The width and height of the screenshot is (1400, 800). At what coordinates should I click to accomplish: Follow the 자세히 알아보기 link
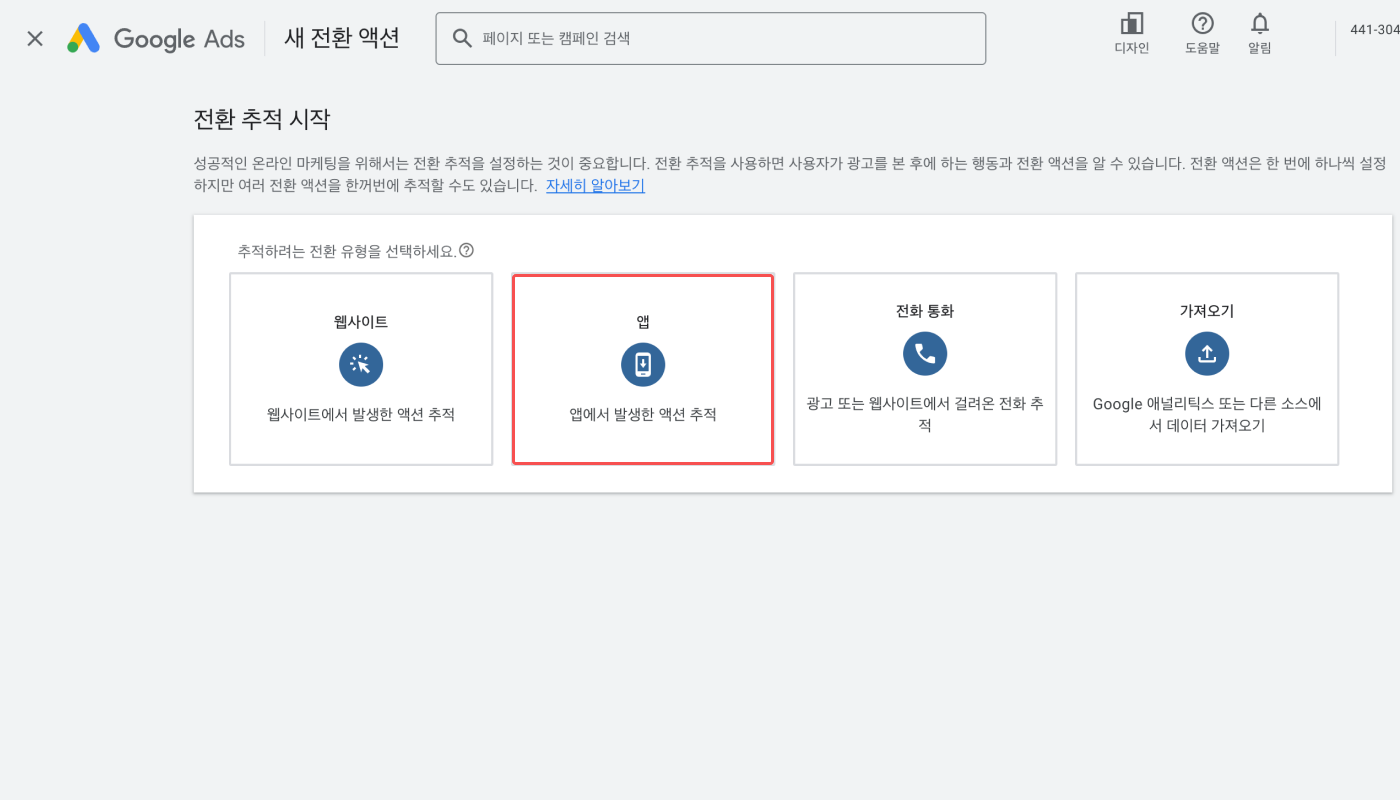[595, 186]
